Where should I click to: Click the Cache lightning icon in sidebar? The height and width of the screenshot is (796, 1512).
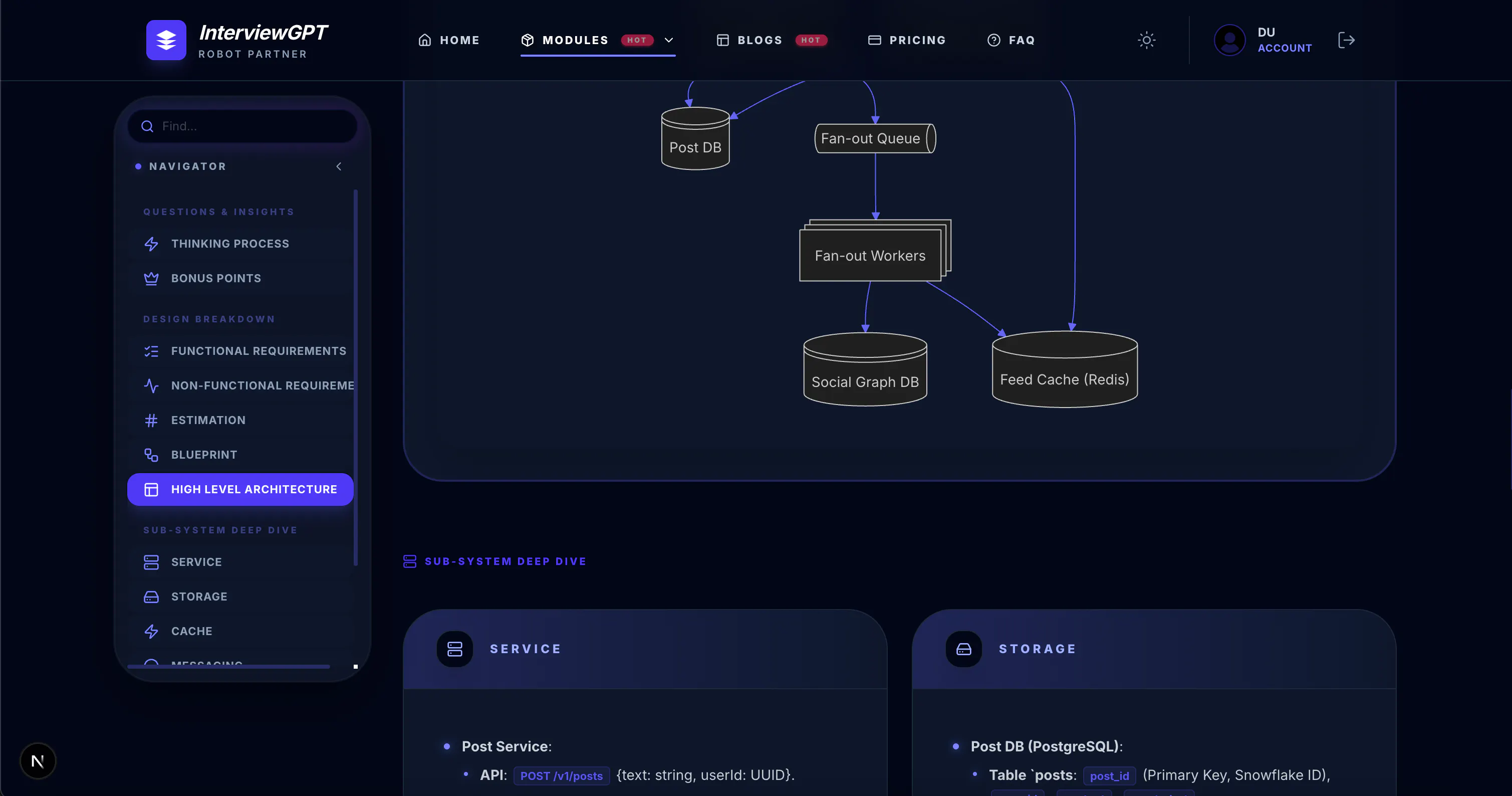click(151, 632)
